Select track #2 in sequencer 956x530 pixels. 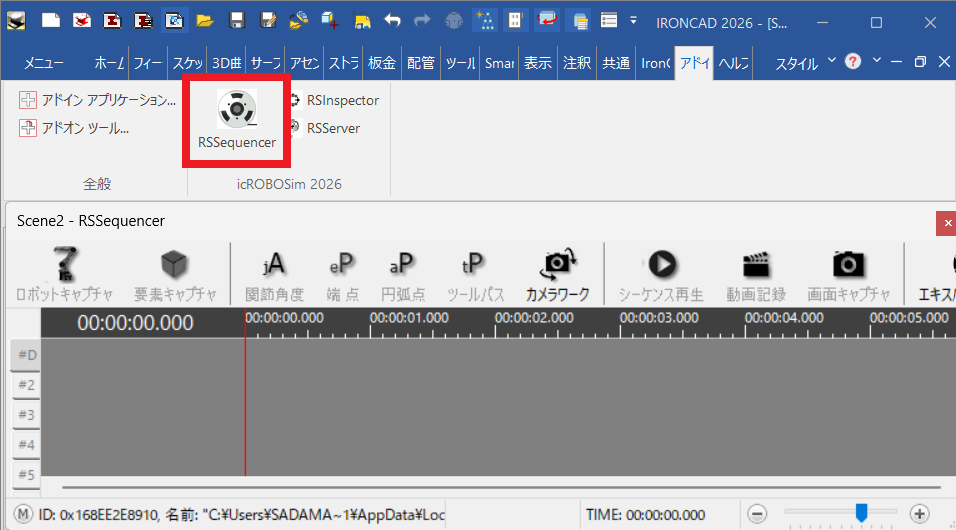point(26,385)
